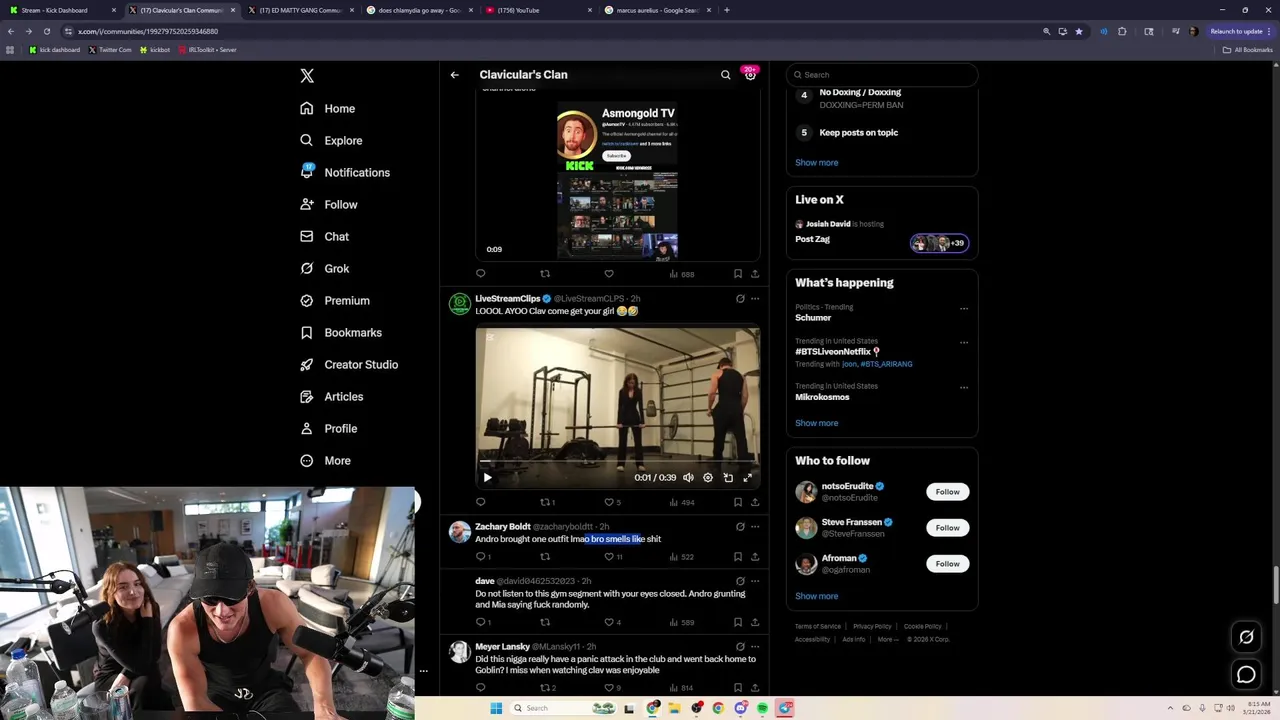Click the Creator Studio rocket icon
Viewport: 1280px width, 720px height.
[x=306, y=365]
